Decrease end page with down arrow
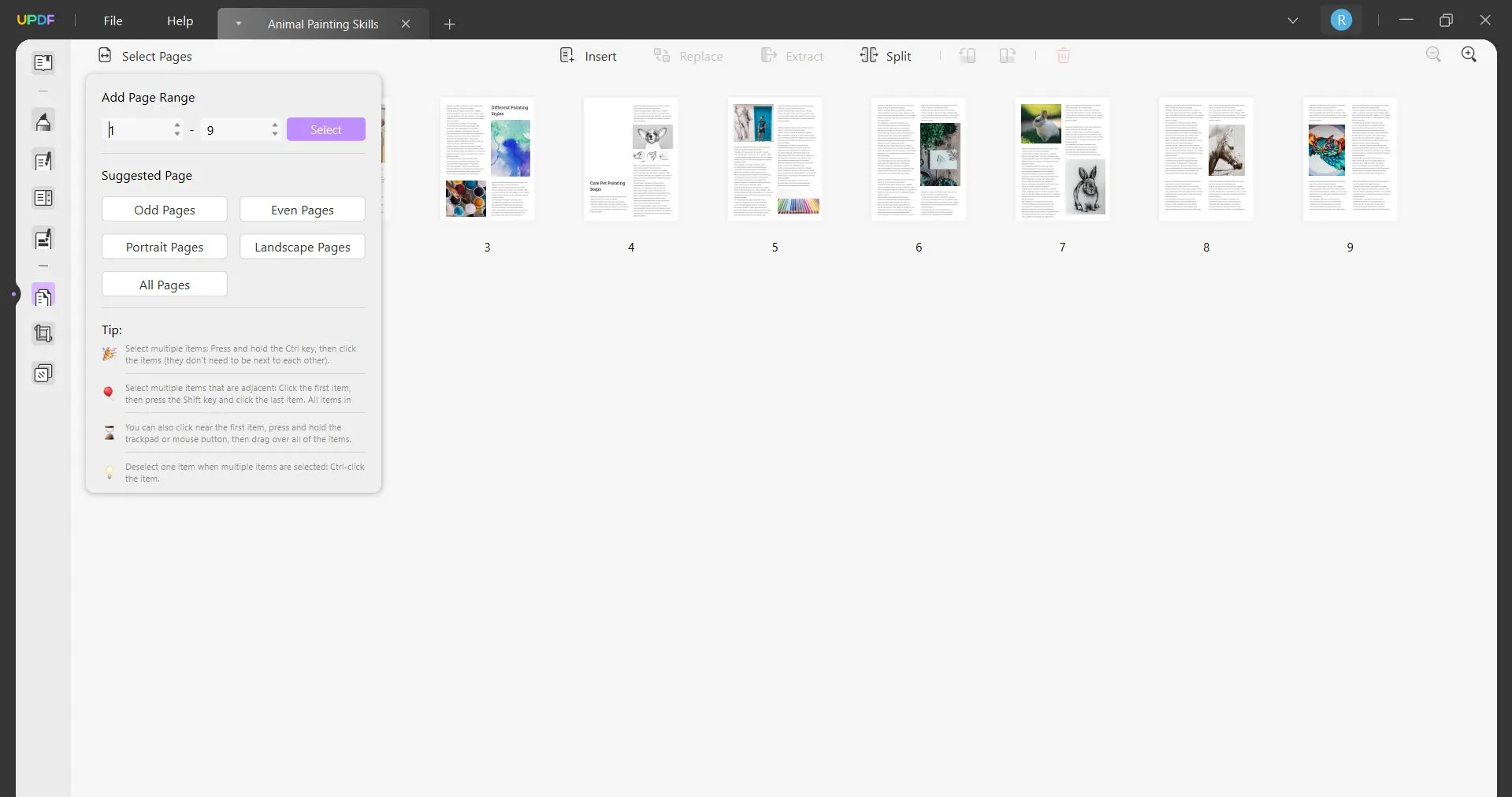1512x797 pixels. pos(275,134)
